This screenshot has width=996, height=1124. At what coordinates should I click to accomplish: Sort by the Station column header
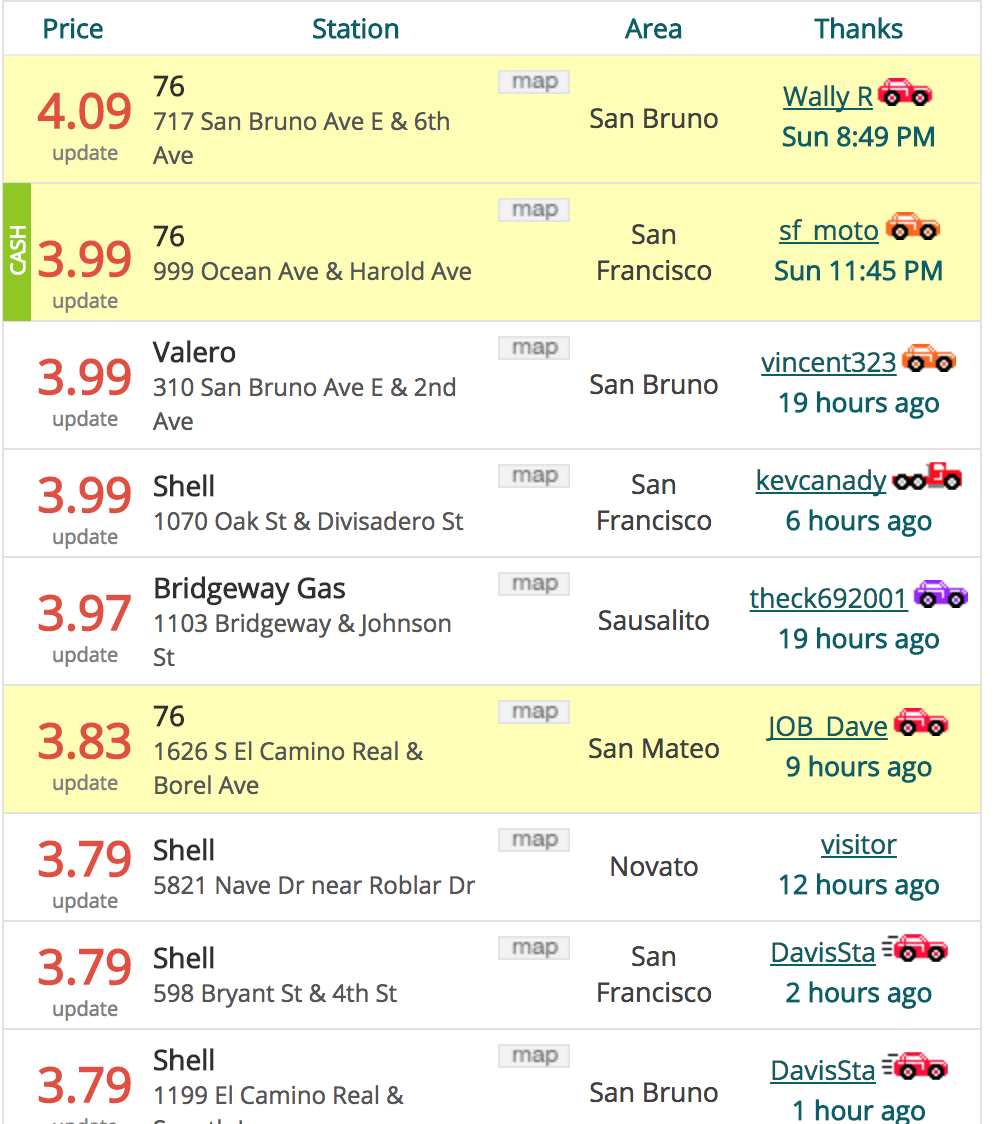pos(356,29)
